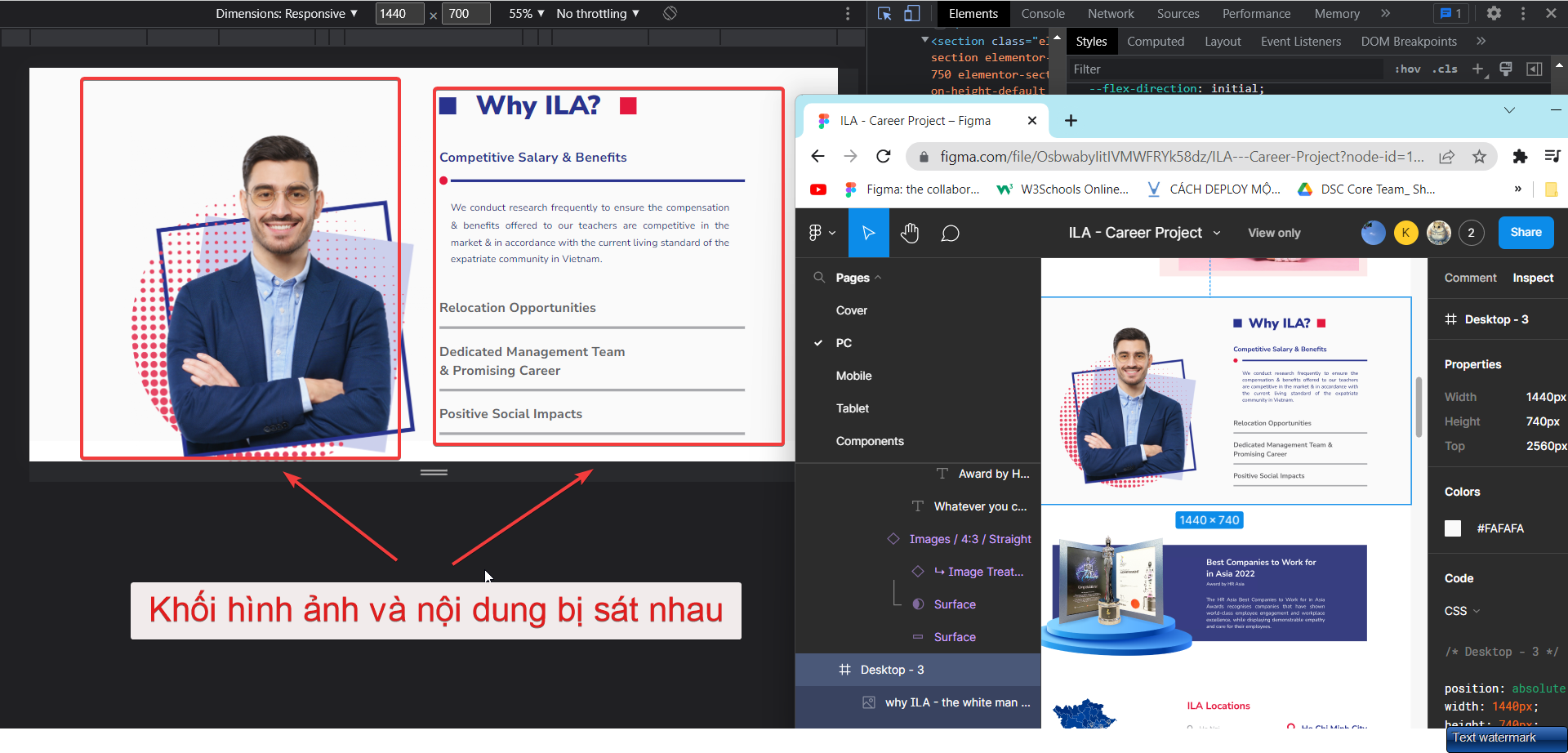1568x753 pixels.
Task: Toggle computed styles sidebar icon
Action: (1535, 69)
